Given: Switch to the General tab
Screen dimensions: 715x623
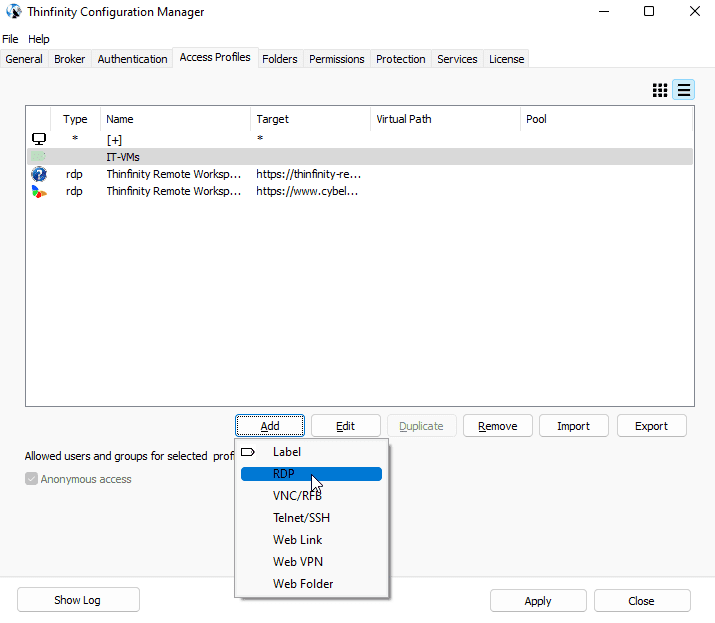Looking at the screenshot, I should pos(24,59).
